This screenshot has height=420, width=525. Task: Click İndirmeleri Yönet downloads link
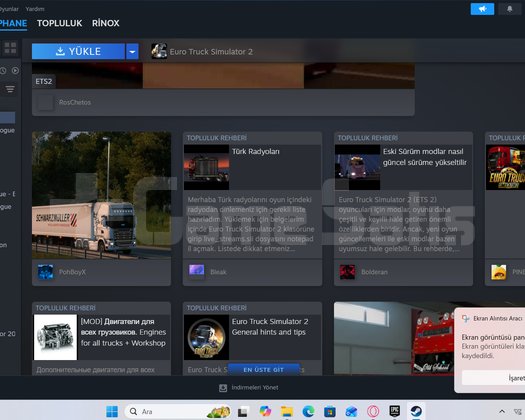click(x=255, y=388)
